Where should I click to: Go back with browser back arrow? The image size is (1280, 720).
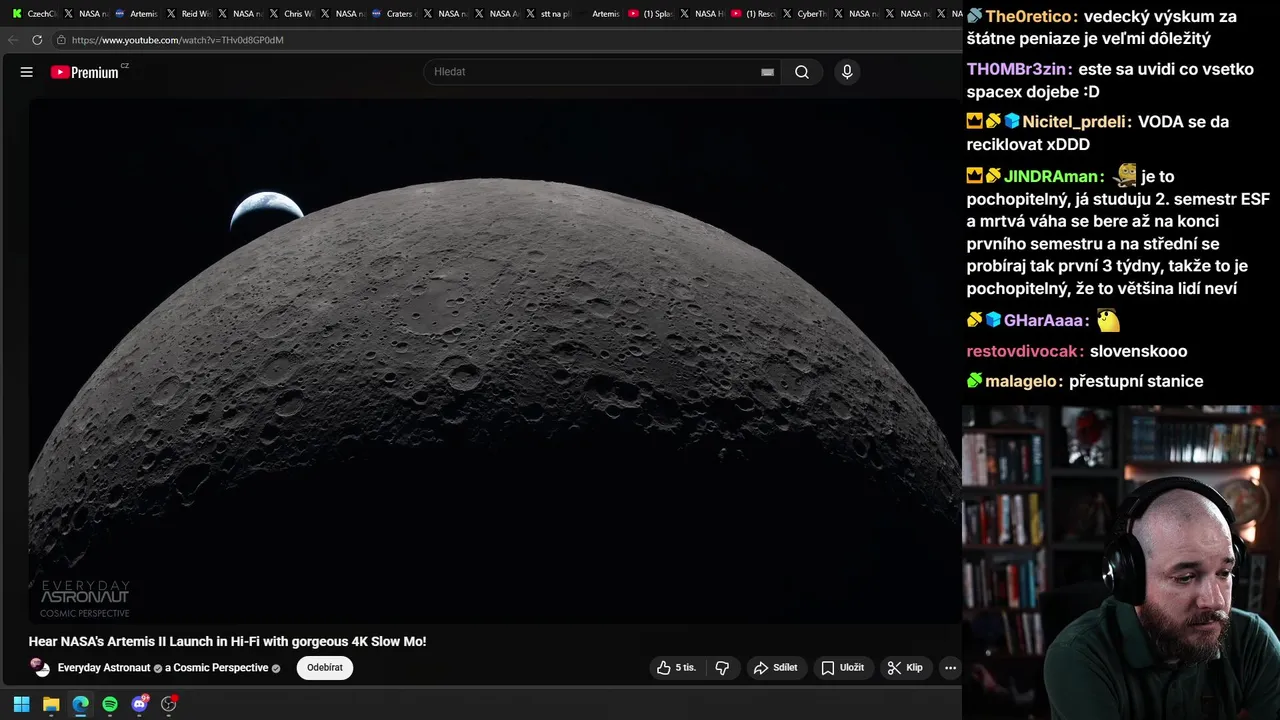pyautogui.click(x=13, y=40)
